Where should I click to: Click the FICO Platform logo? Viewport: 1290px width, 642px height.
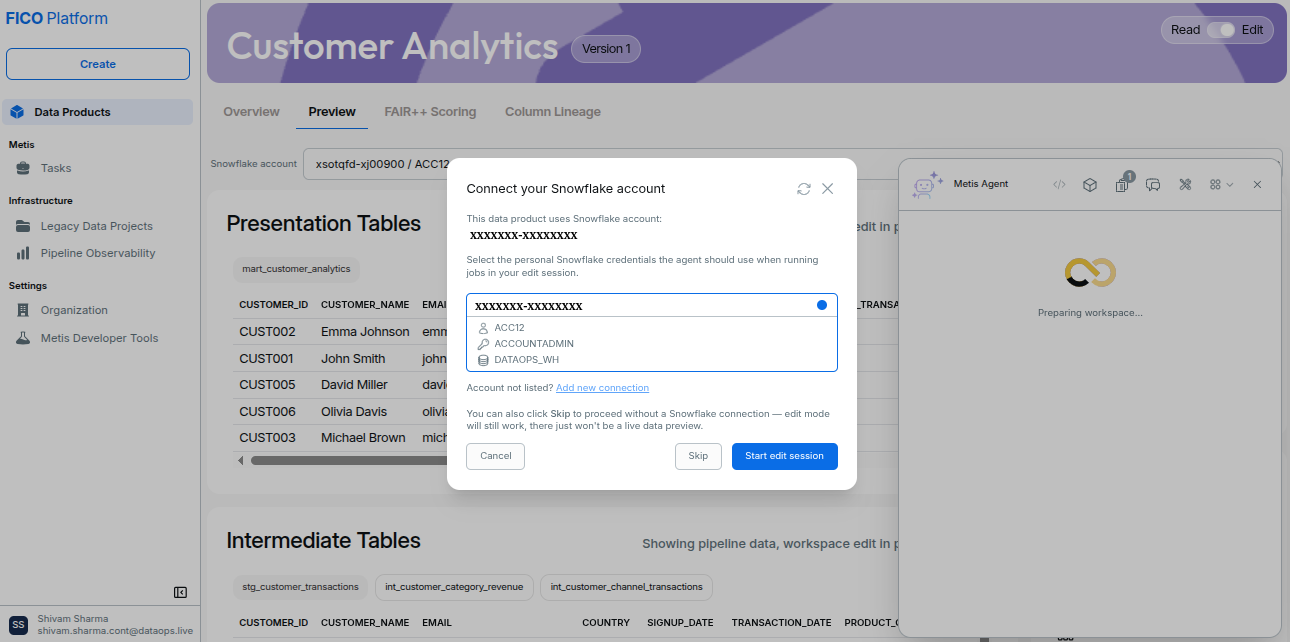point(57,19)
